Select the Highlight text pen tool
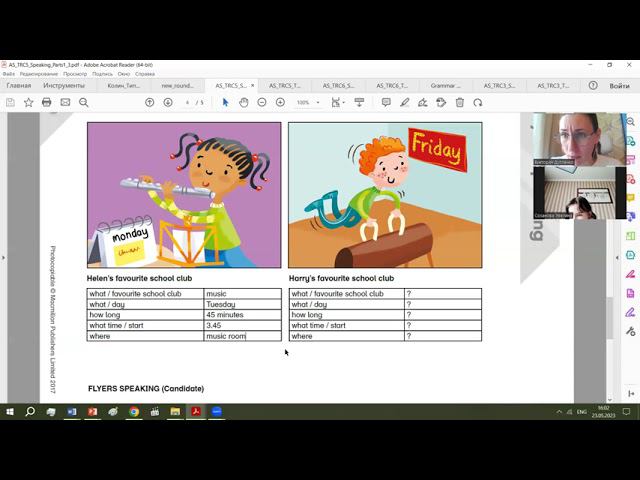Image resolution: width=640 pixels, height=480 pixels. coord(404,102)
